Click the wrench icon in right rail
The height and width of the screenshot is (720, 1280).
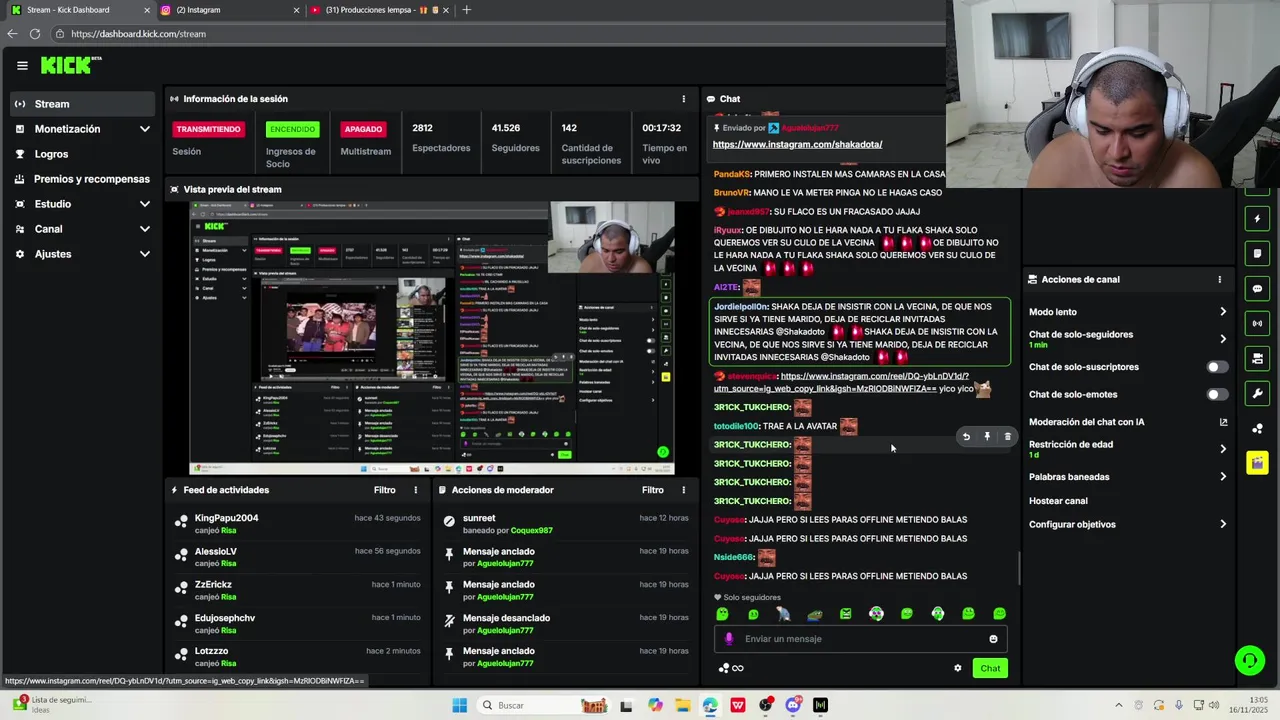[x=1257, y=393]
